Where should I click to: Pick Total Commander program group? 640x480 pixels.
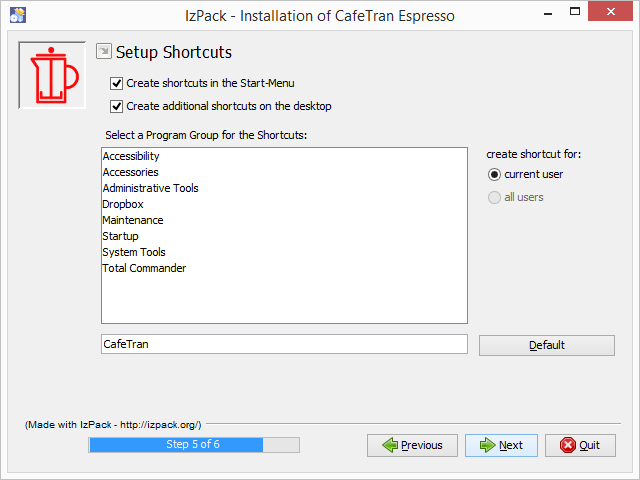pos(144,268)
